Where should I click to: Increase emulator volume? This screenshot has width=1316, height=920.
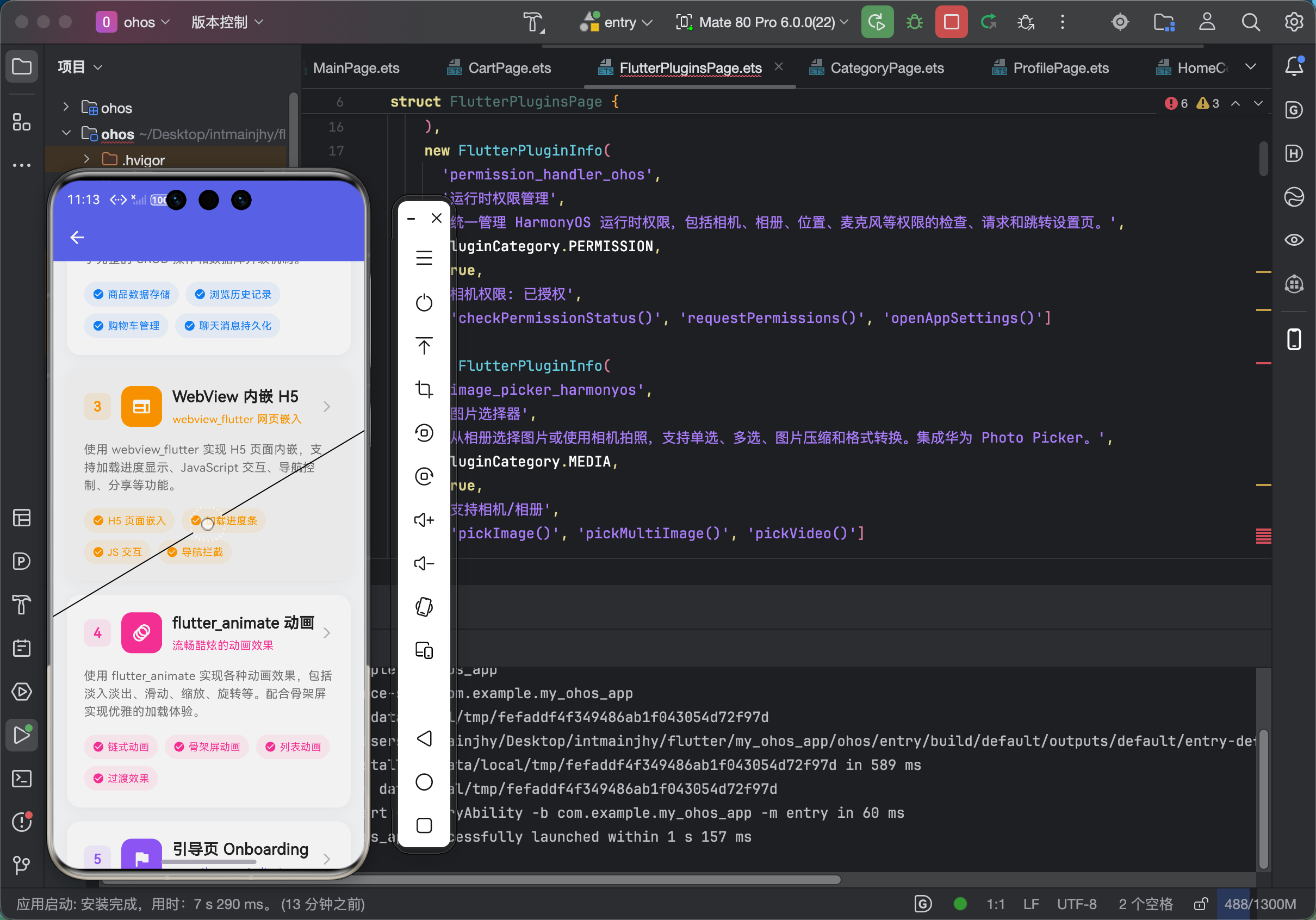[424, 520]
